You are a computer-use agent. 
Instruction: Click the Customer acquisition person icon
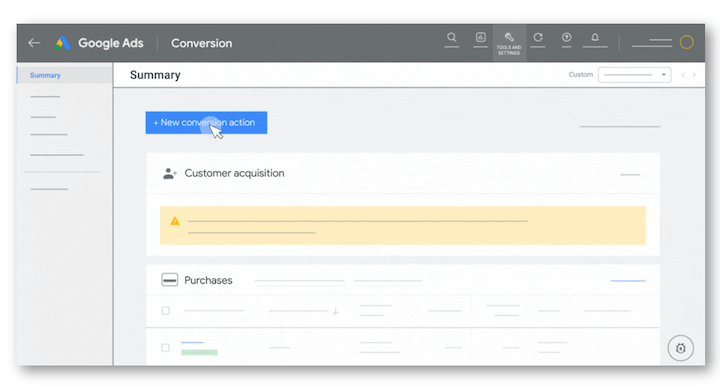click(x=170, y=174)
